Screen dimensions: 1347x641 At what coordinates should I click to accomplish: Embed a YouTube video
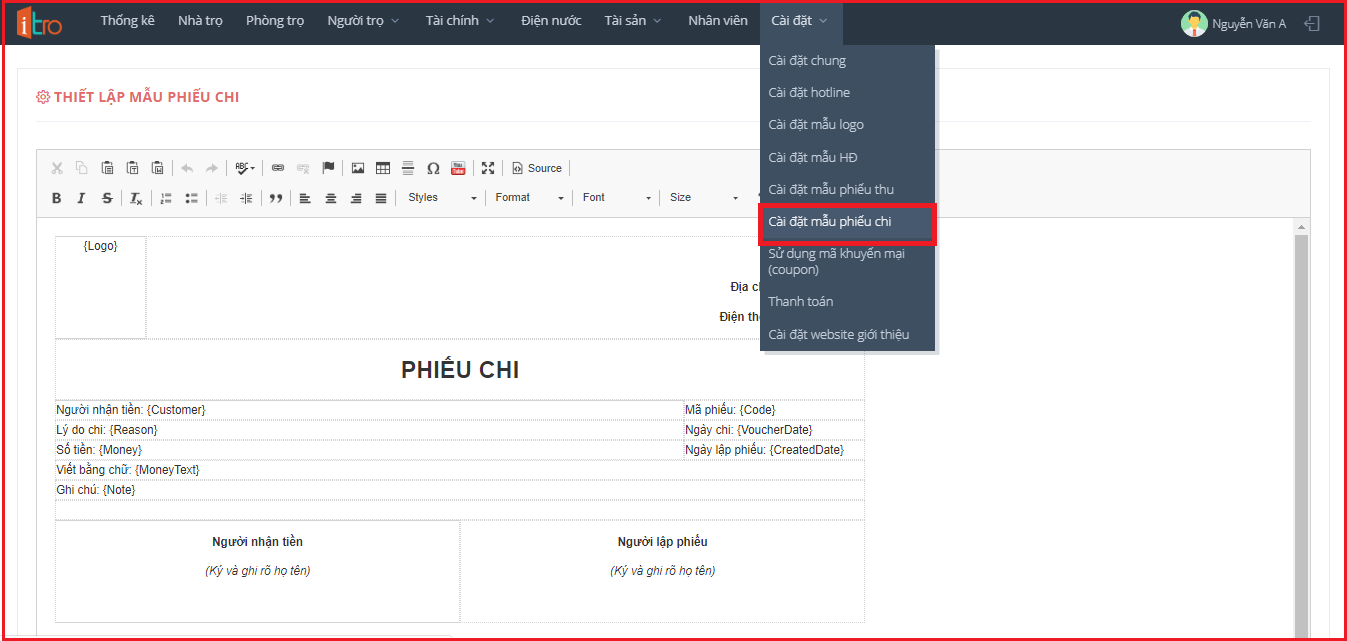(458, 168)
